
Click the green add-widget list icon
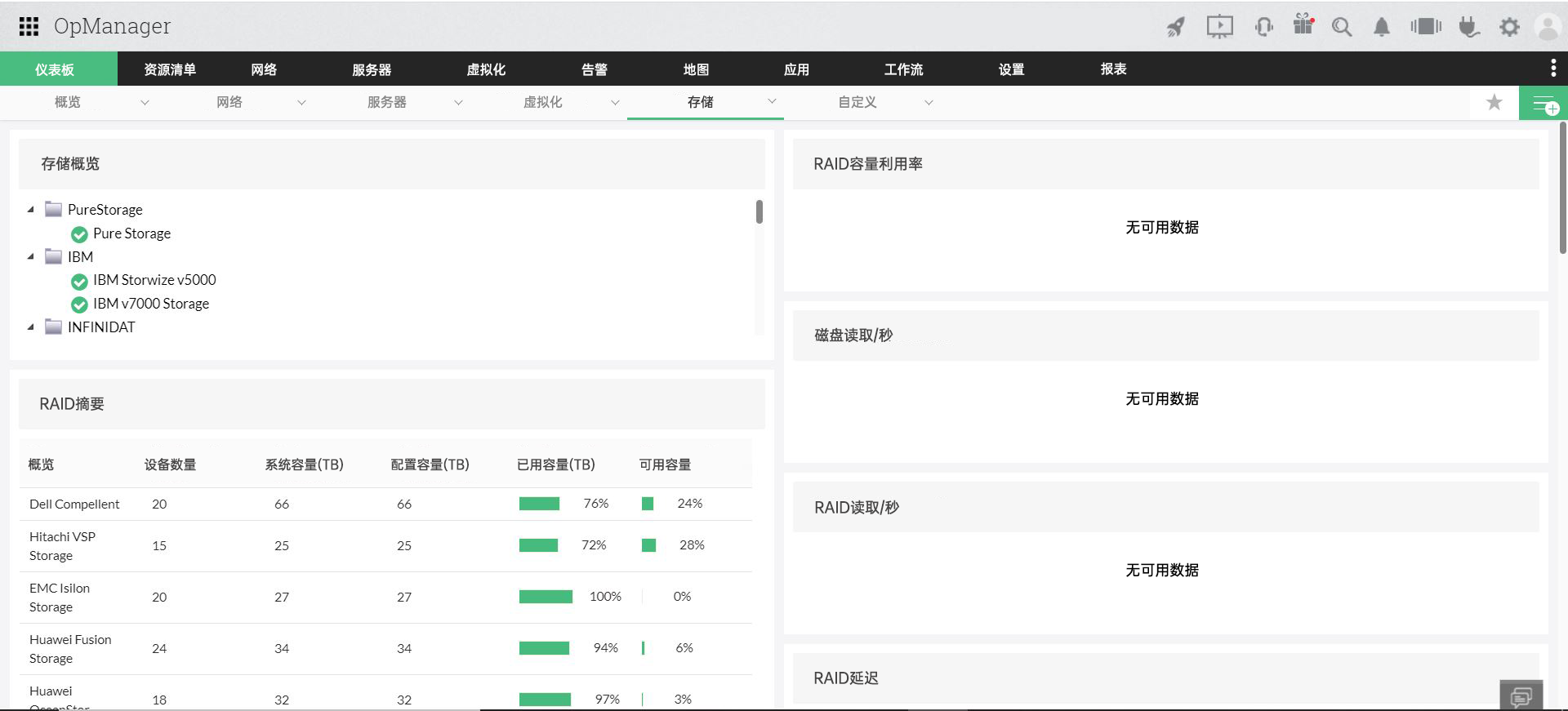(1543, 104)
